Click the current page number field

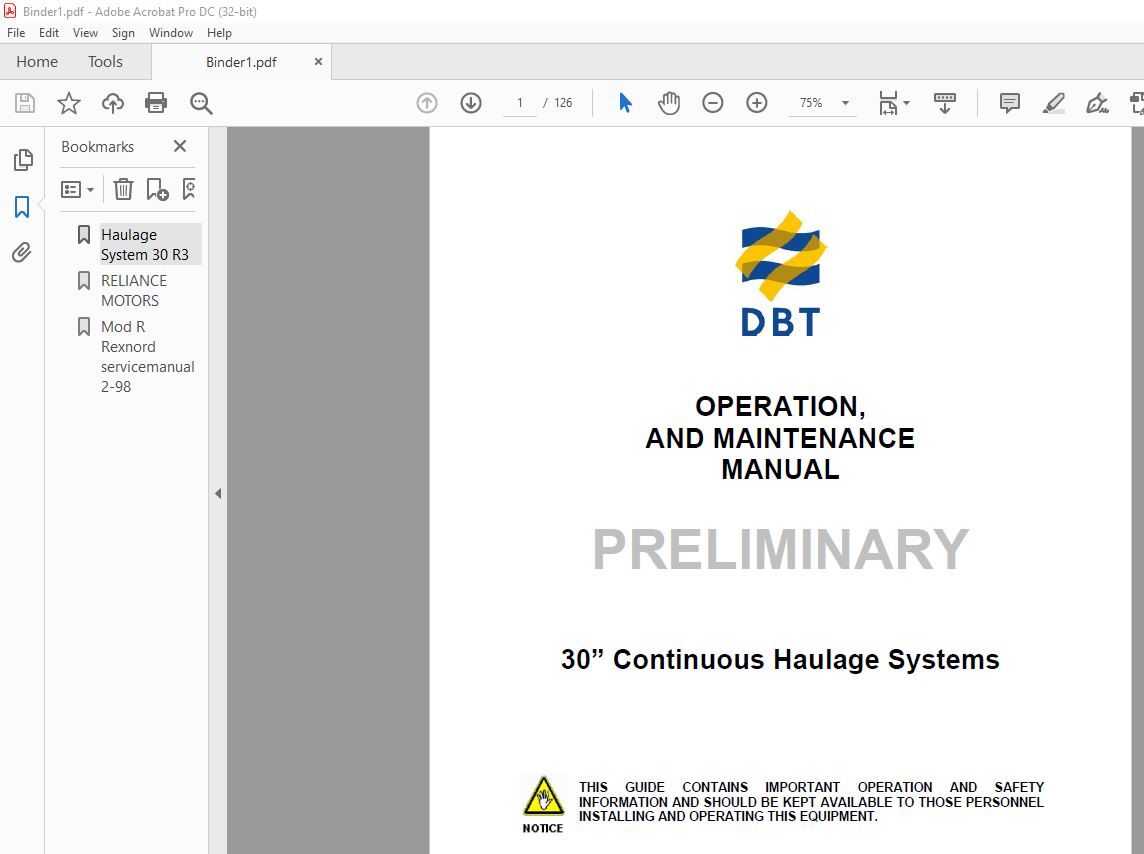519,103
